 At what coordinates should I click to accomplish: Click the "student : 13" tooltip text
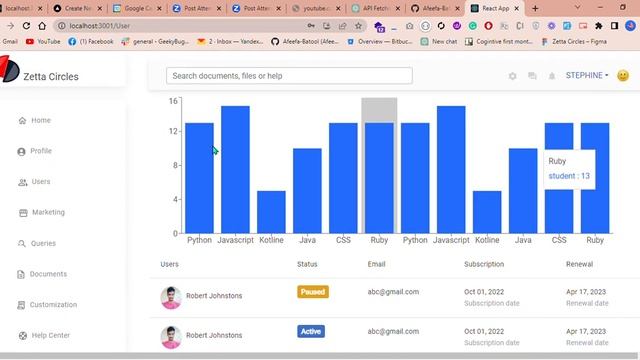tap(569, 176)
